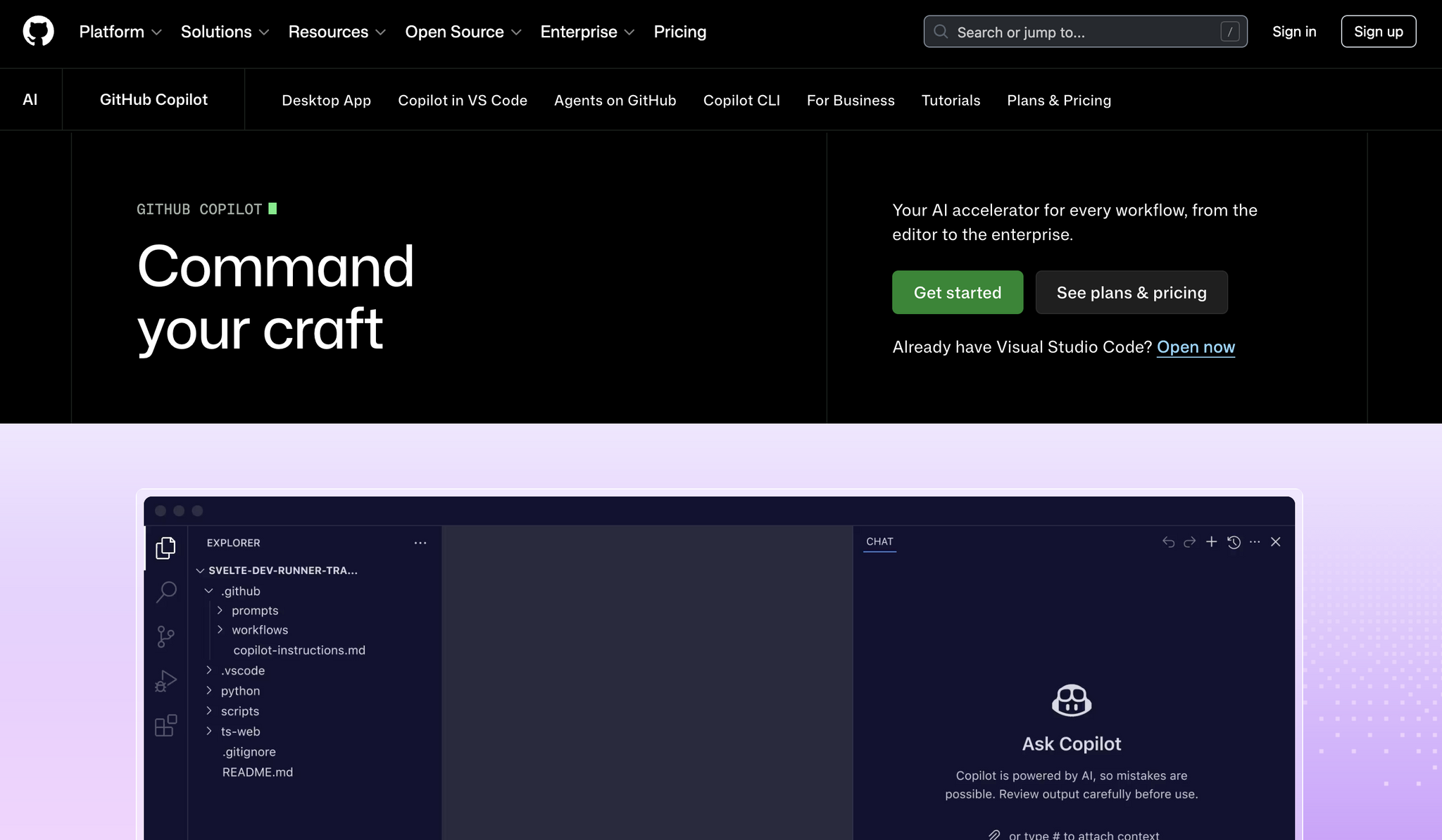The image size is (1442, 840).
Task: Click the GitHub Octocat logo
Action: point(38,32)
